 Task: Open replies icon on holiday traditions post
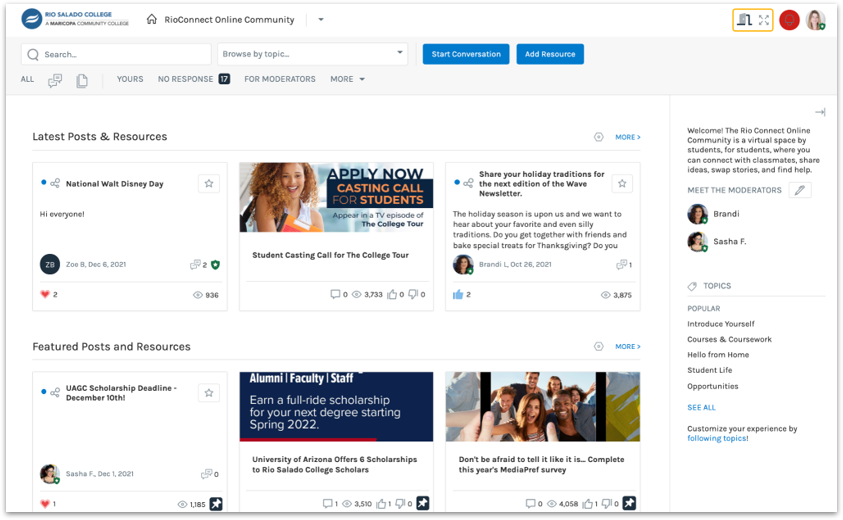point(621,264)
